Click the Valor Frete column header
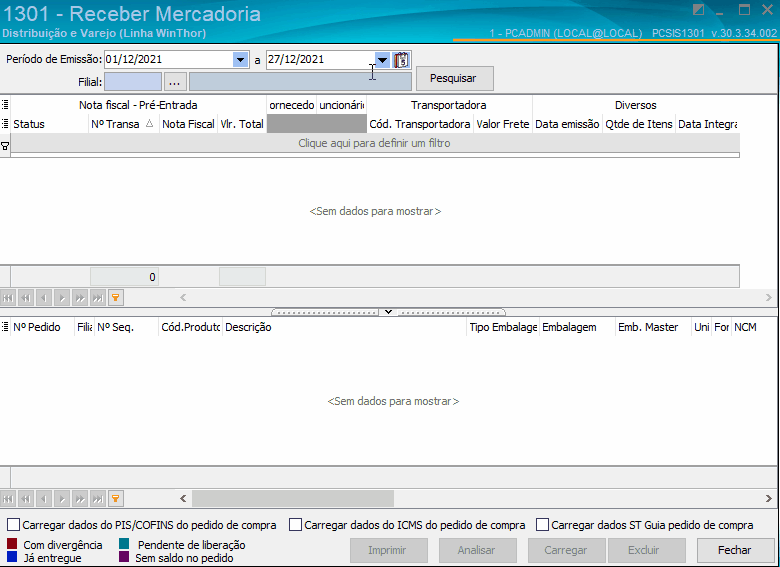 502,124
